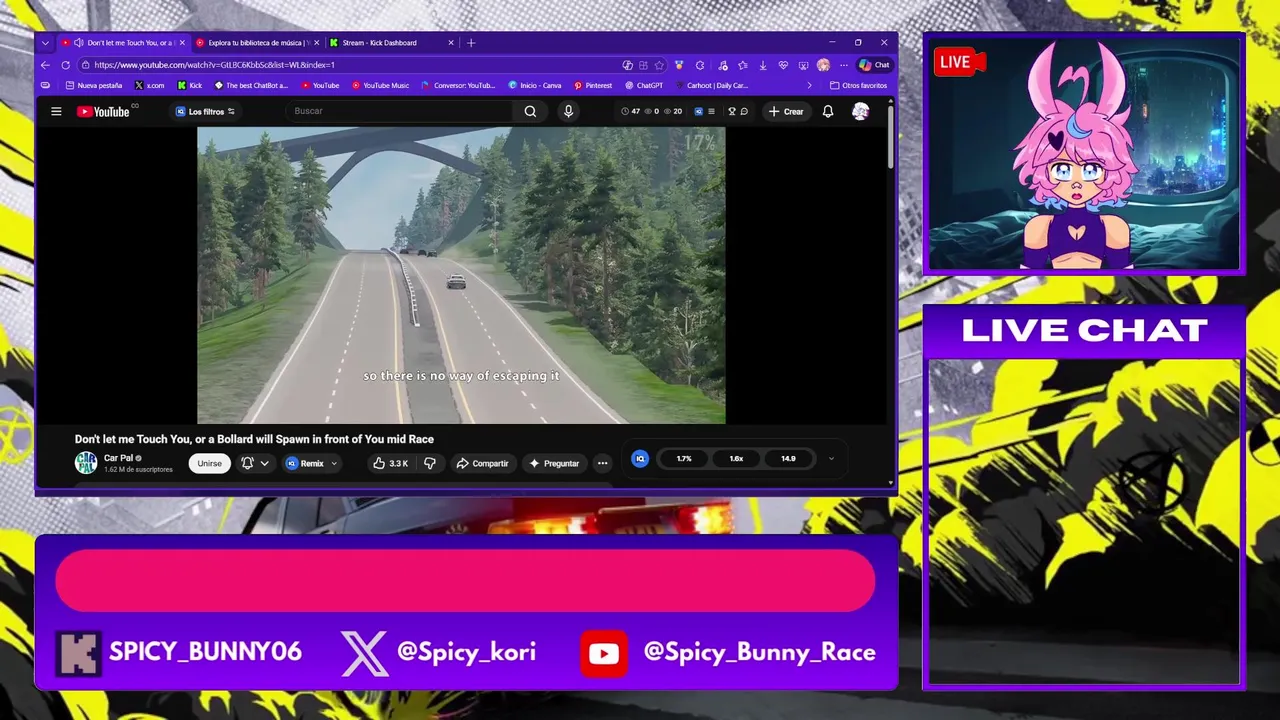Screen dimensions: 1280x720
Task: Open the YouTube hamburger guide menu
Action: (56, 111)
